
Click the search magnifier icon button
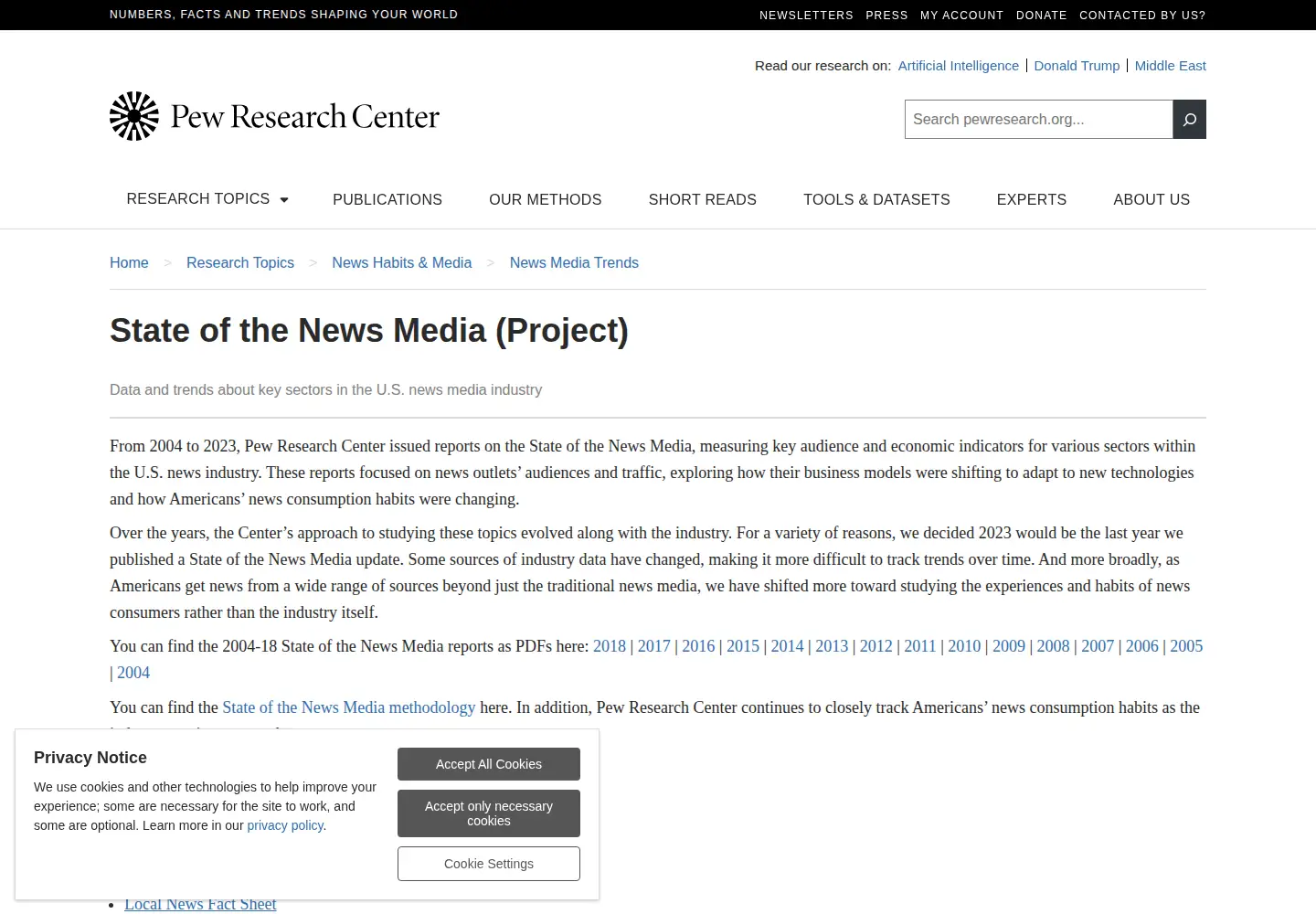1189,120
